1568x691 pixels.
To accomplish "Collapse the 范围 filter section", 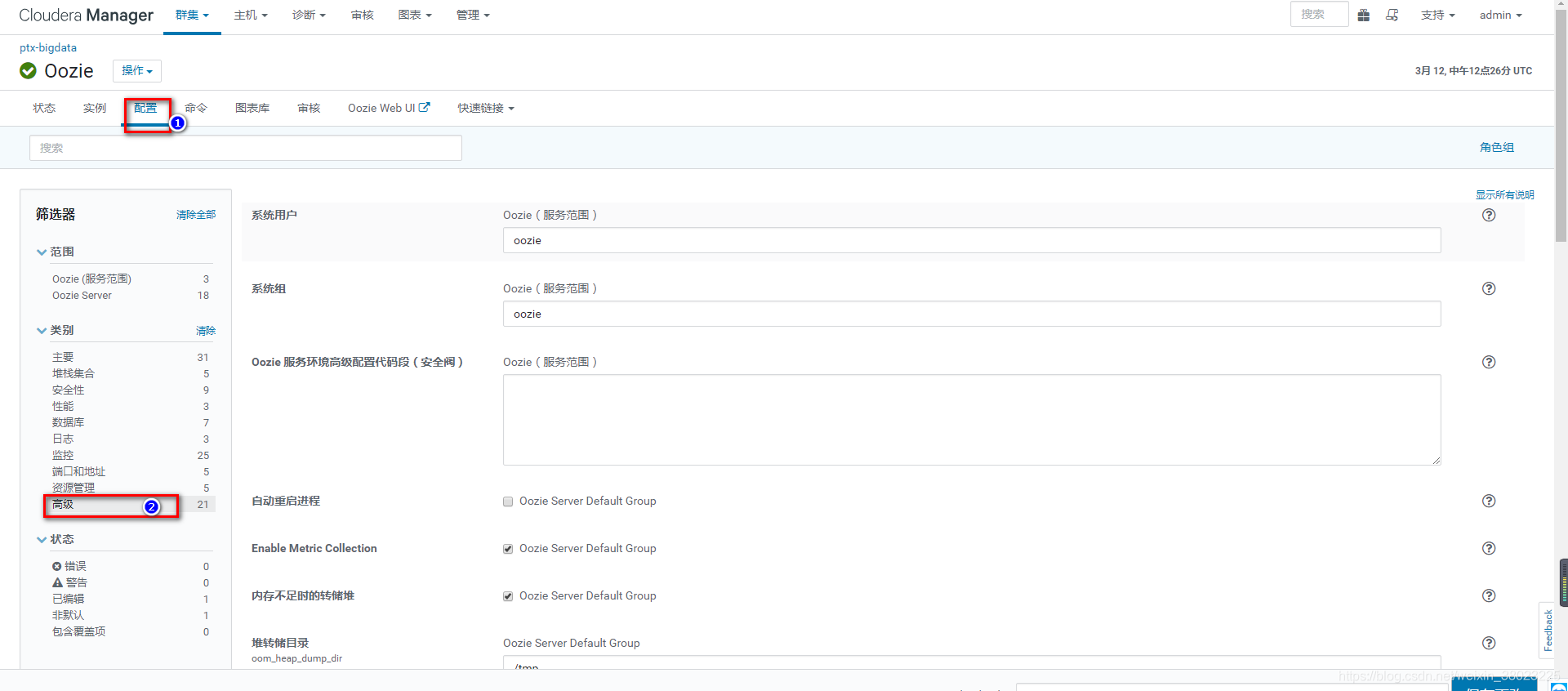I will click(56, 252).
